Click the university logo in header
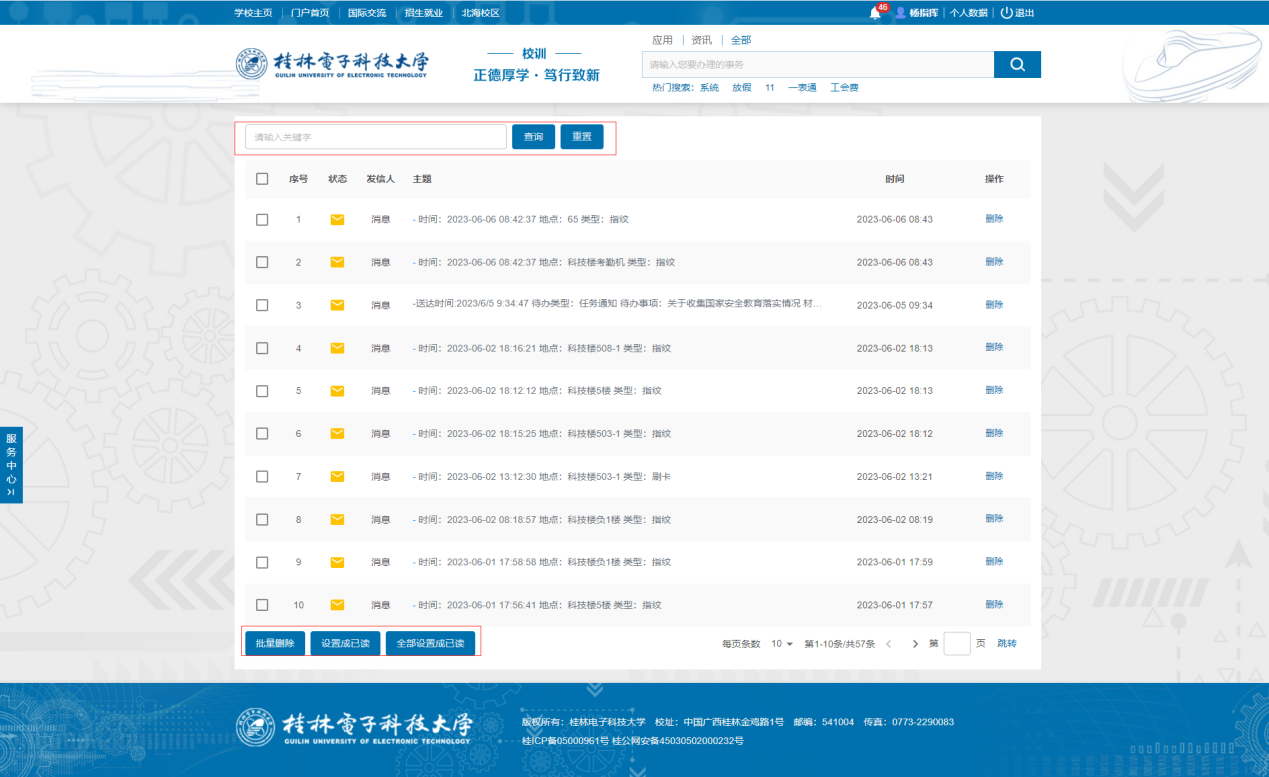 (332, 64)
